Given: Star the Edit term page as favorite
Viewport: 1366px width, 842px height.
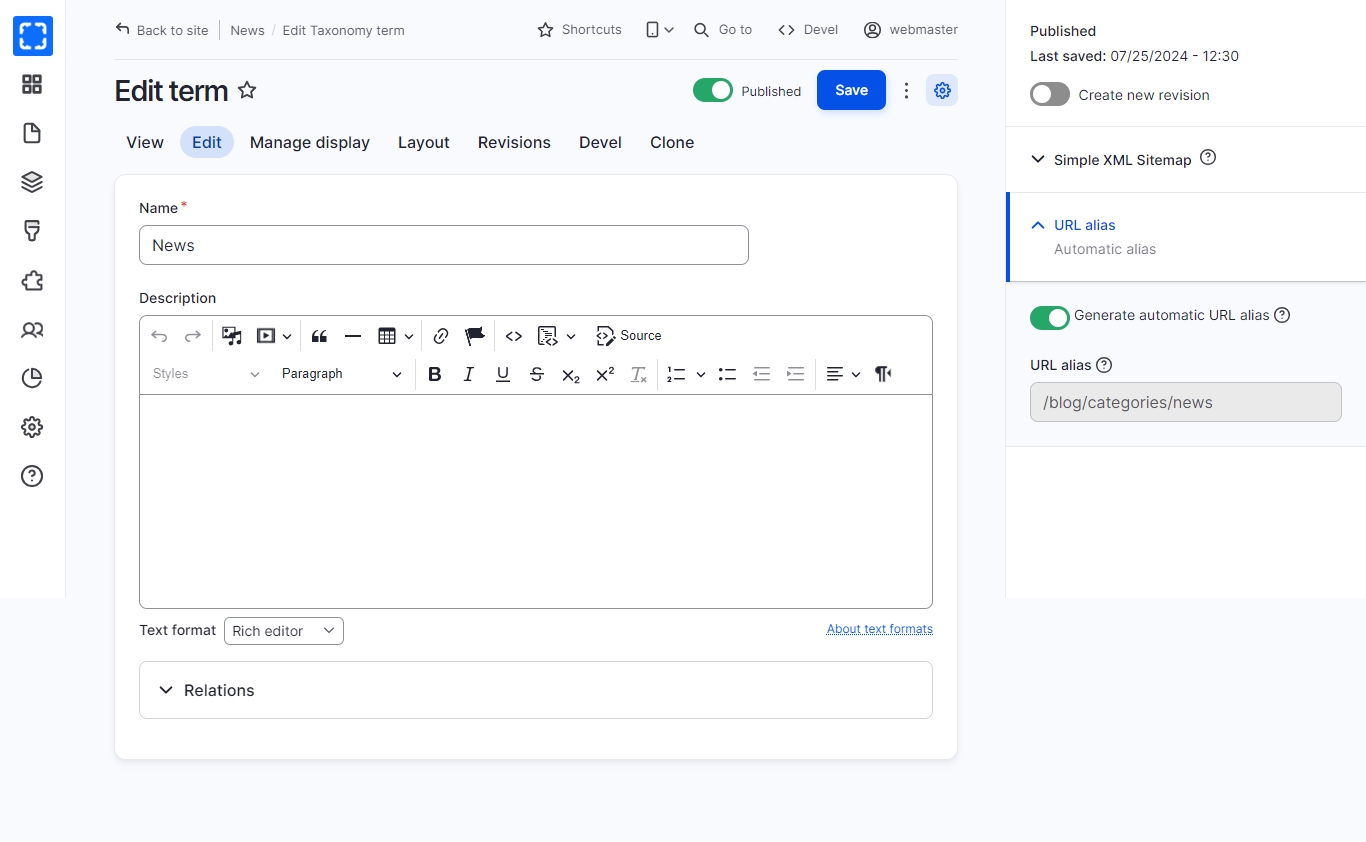Looking at the screenshot, I should [x=247, y=91].
